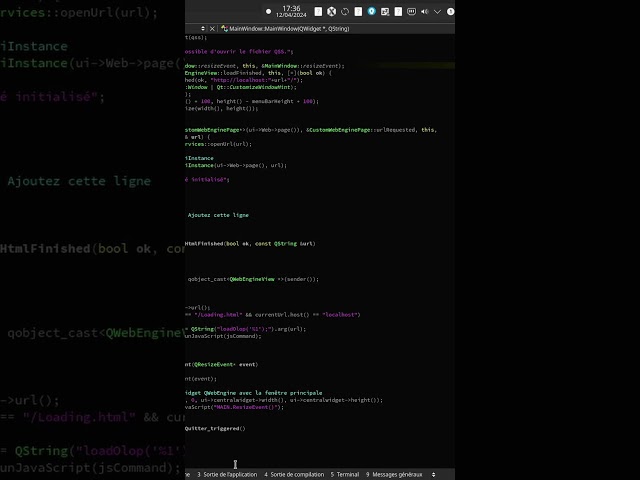Click the blue location pin tray icon
This screenshot has width=640, height=480.
(x=372, y=12)
